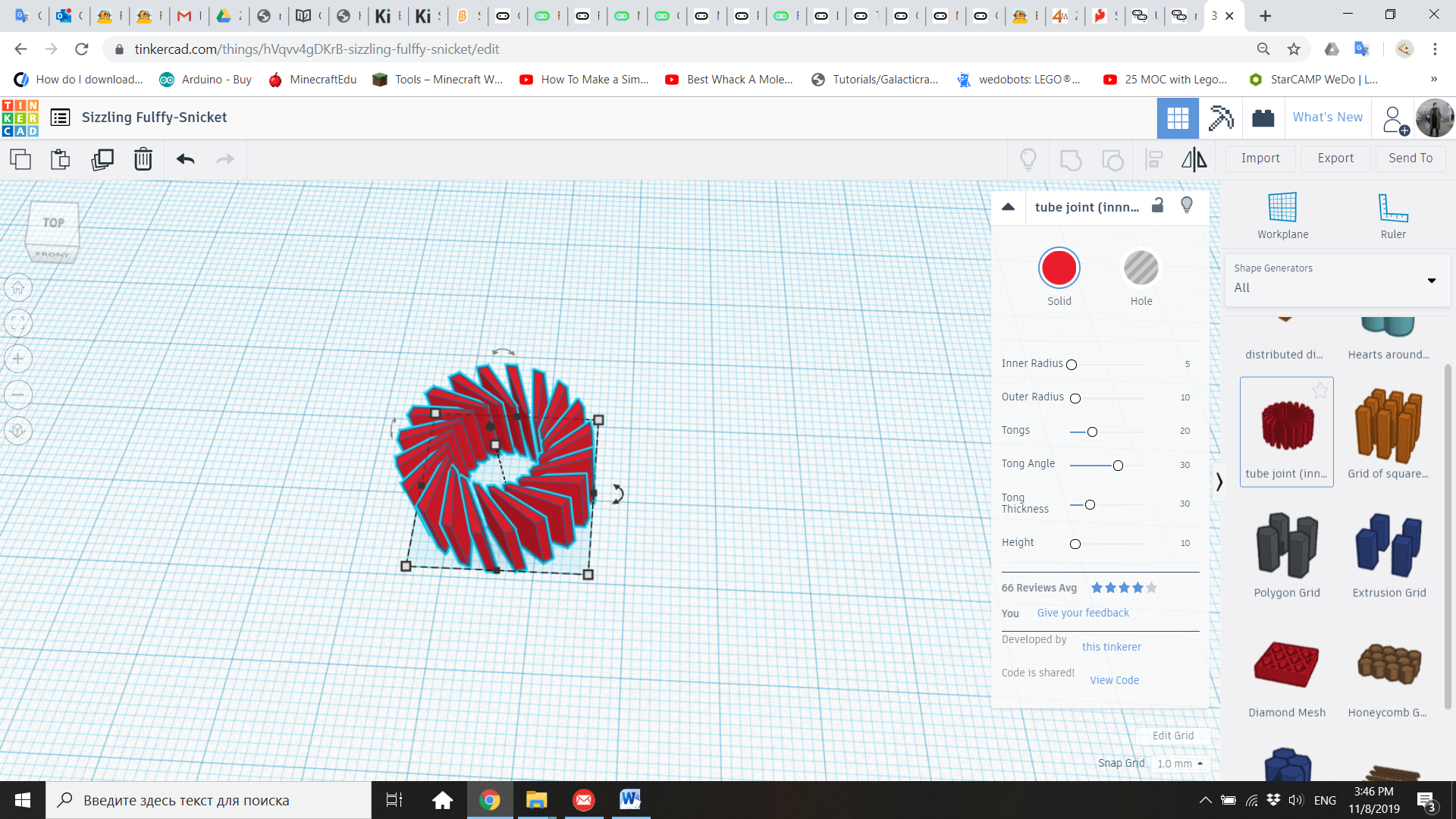Viewport: 1456px width, 819px height.
Task: Click the Mirror tool icon
Action: pyautogui.click(x=1194, y=159)
